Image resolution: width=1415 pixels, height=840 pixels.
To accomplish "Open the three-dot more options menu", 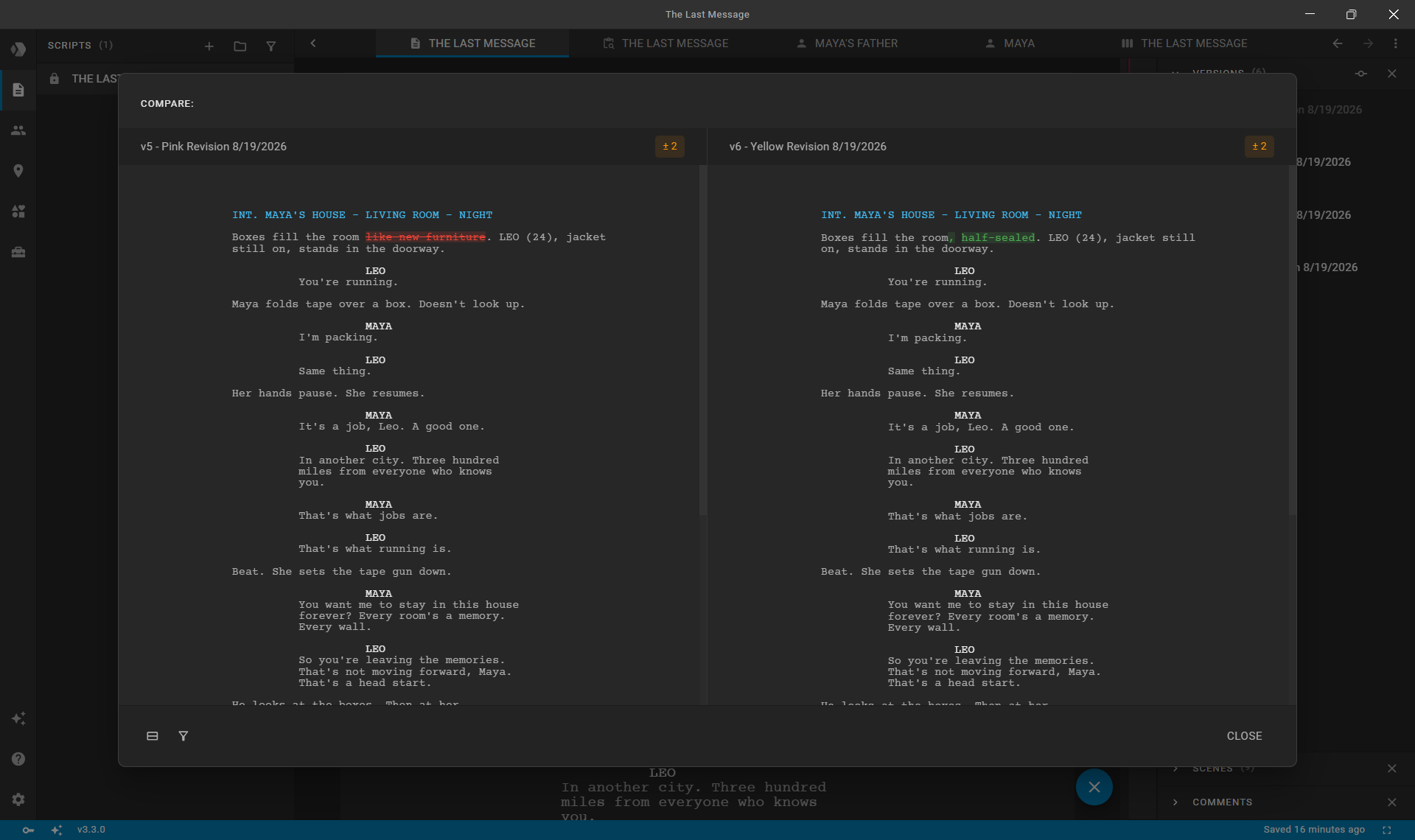I will tap(1396, 43).
